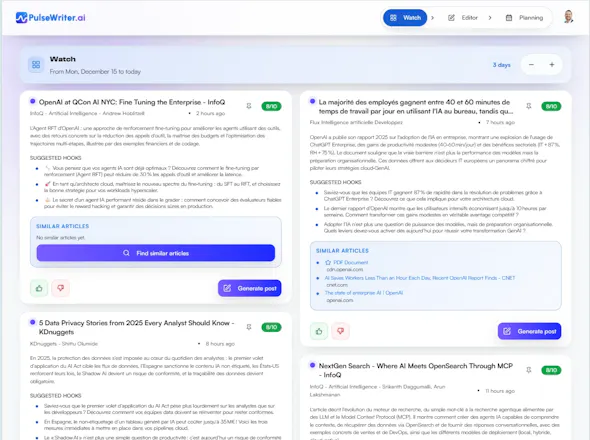
Task: Click '7 hours ago' timestamp
Action: [500, 122]
